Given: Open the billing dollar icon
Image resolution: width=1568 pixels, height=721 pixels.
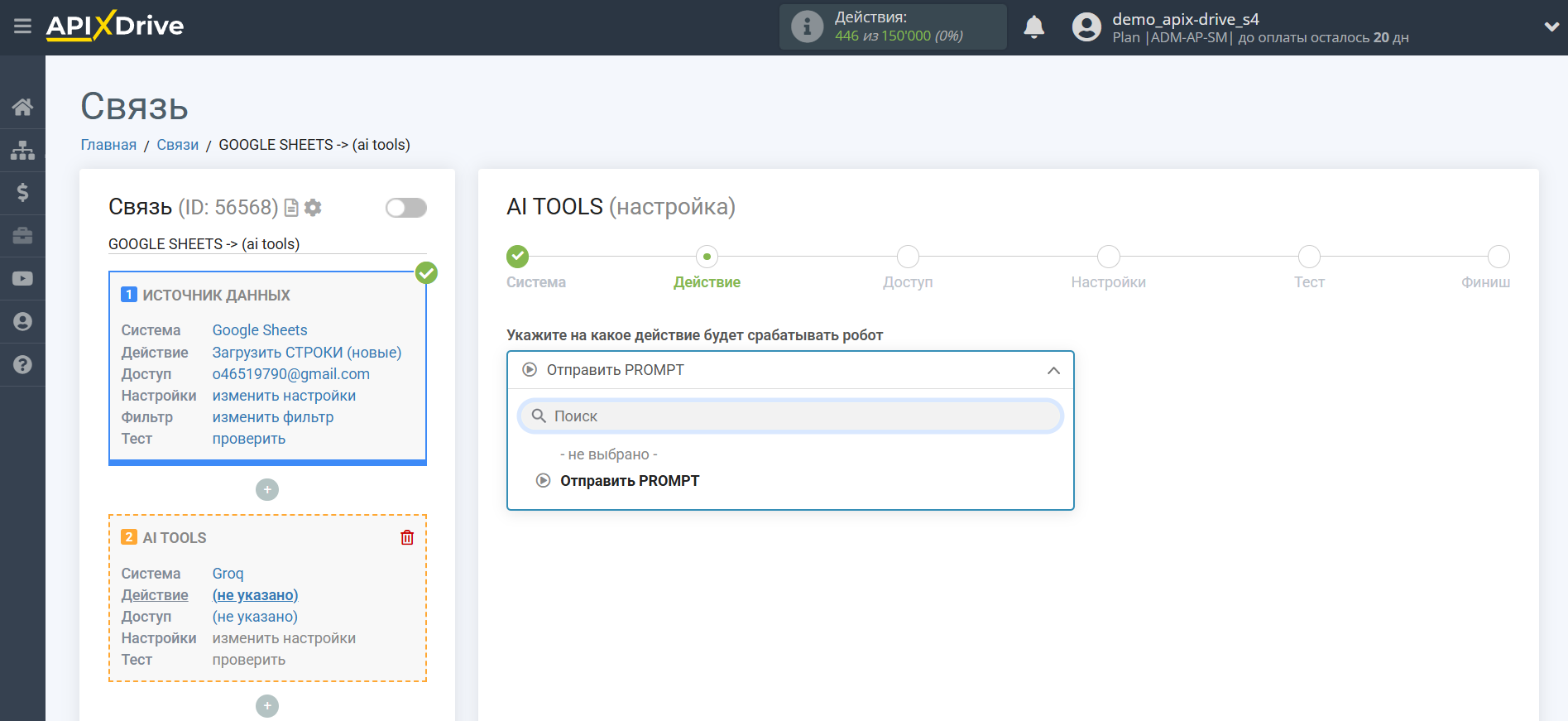Looking at the screenshot, I should 22,193.
